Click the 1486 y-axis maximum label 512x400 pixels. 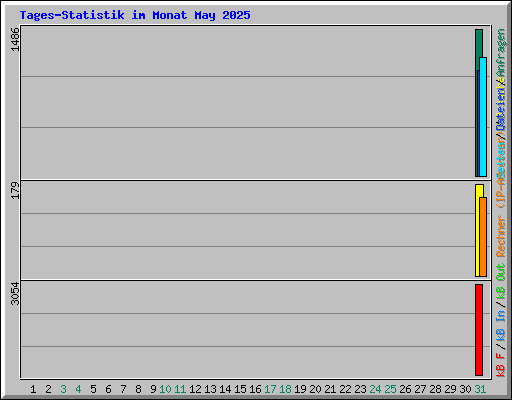15,39
